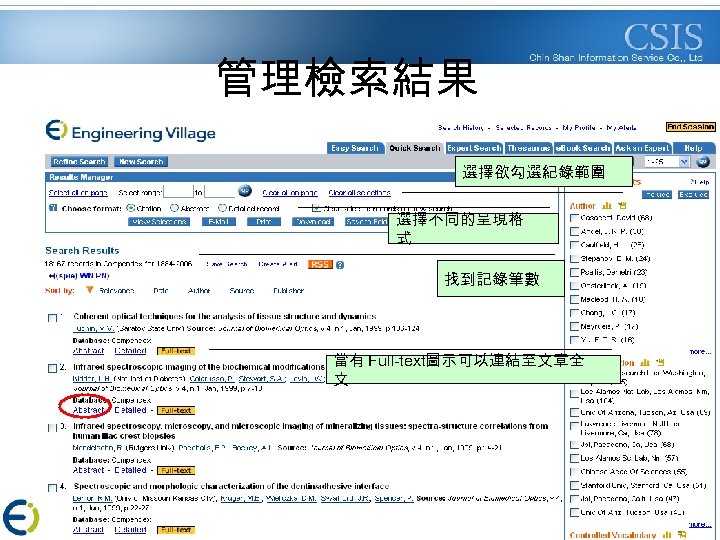Screen dimensions: 720x540
Task: Click the End Session button
Action: coord(690,127)
